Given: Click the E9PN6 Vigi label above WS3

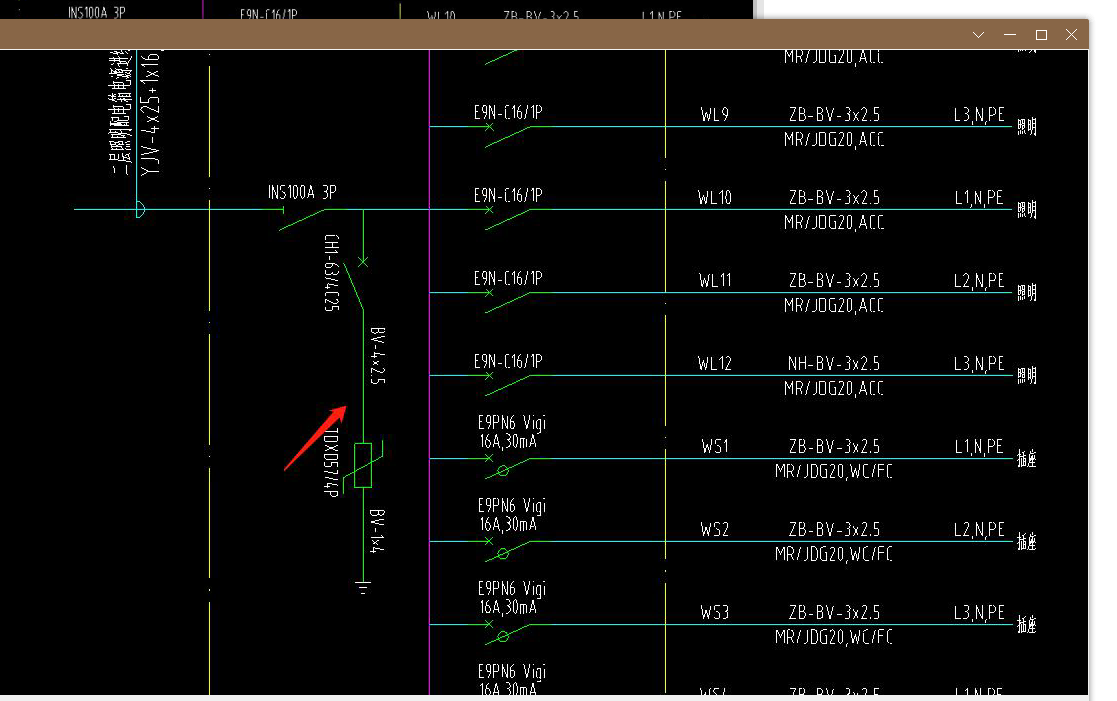Looking at the screenshot, I should (511, 589).
